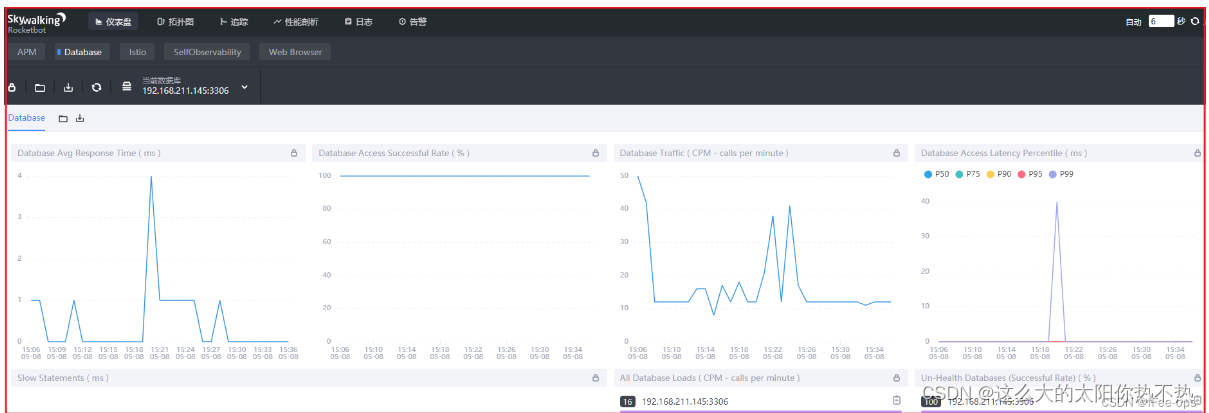Toggle lock on Database Access Latency Percentile panel
The width and height of the screenshot is (1209, 413).
1198,153
